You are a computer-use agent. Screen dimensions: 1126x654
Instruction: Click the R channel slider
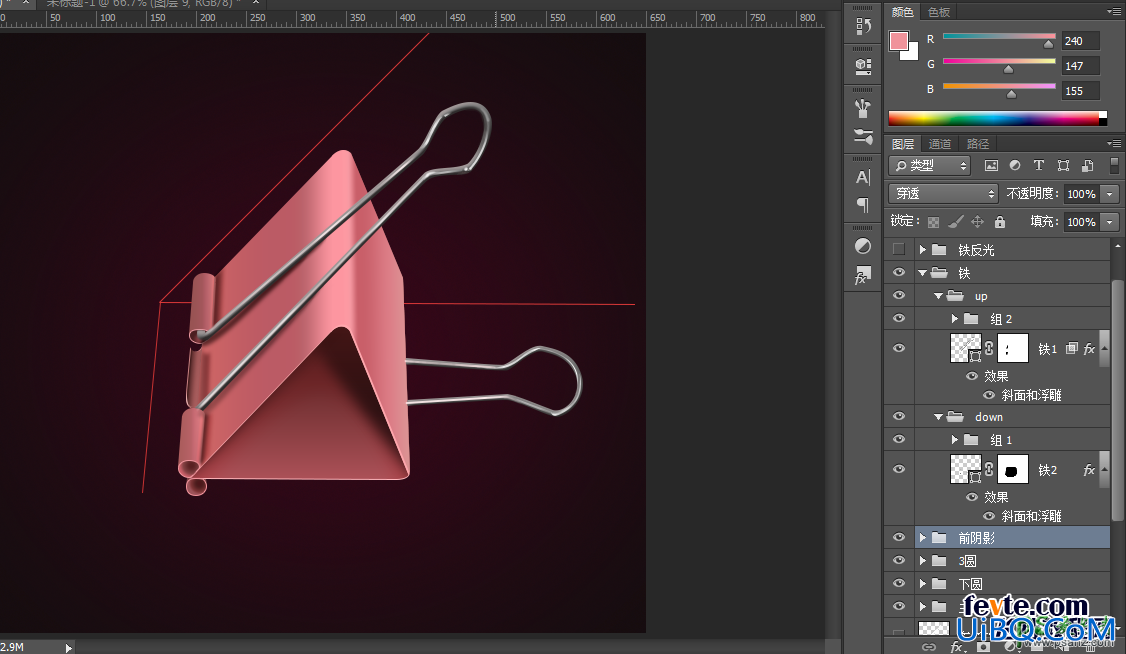click(999, 37)
